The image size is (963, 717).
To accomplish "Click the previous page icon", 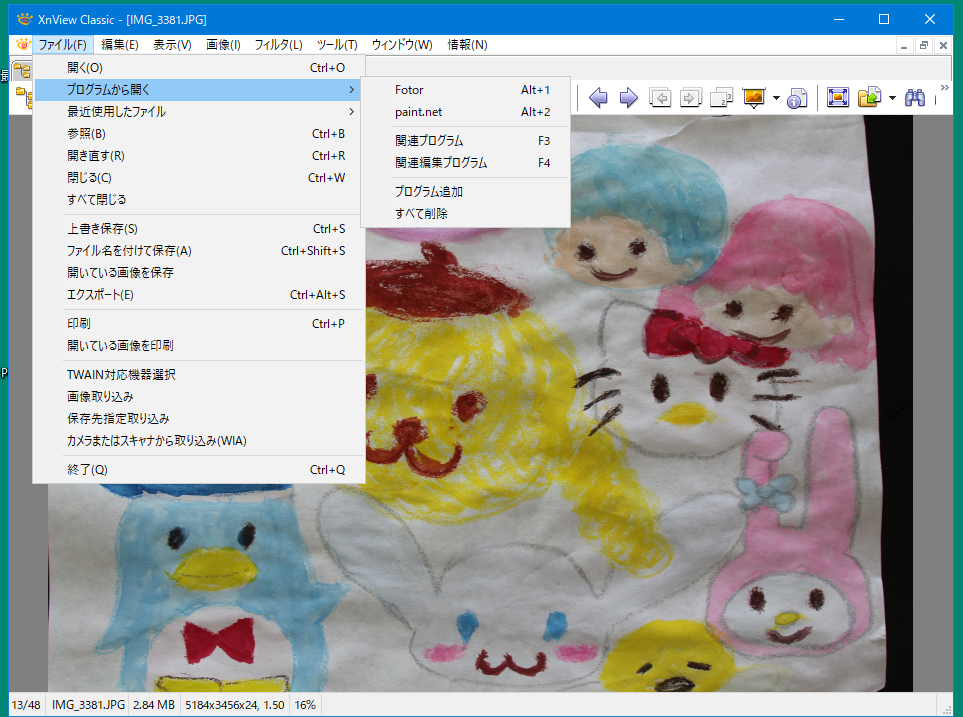I will (660, 98).
